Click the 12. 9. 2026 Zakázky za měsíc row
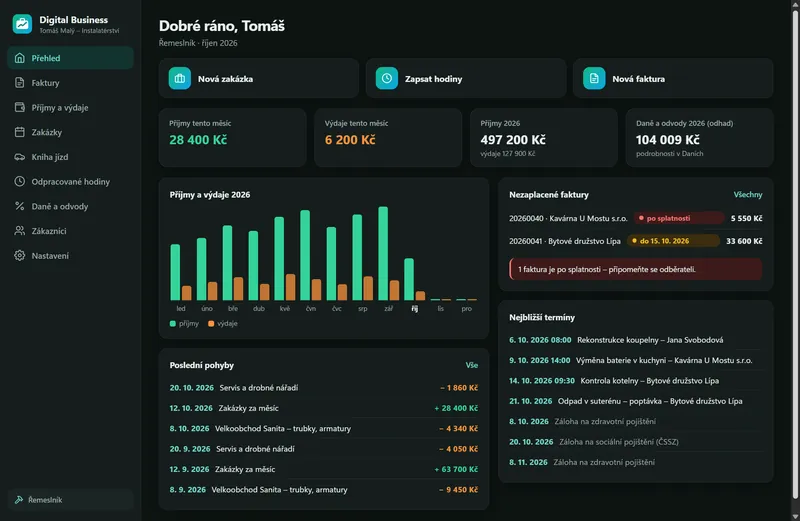 [324, 469]
